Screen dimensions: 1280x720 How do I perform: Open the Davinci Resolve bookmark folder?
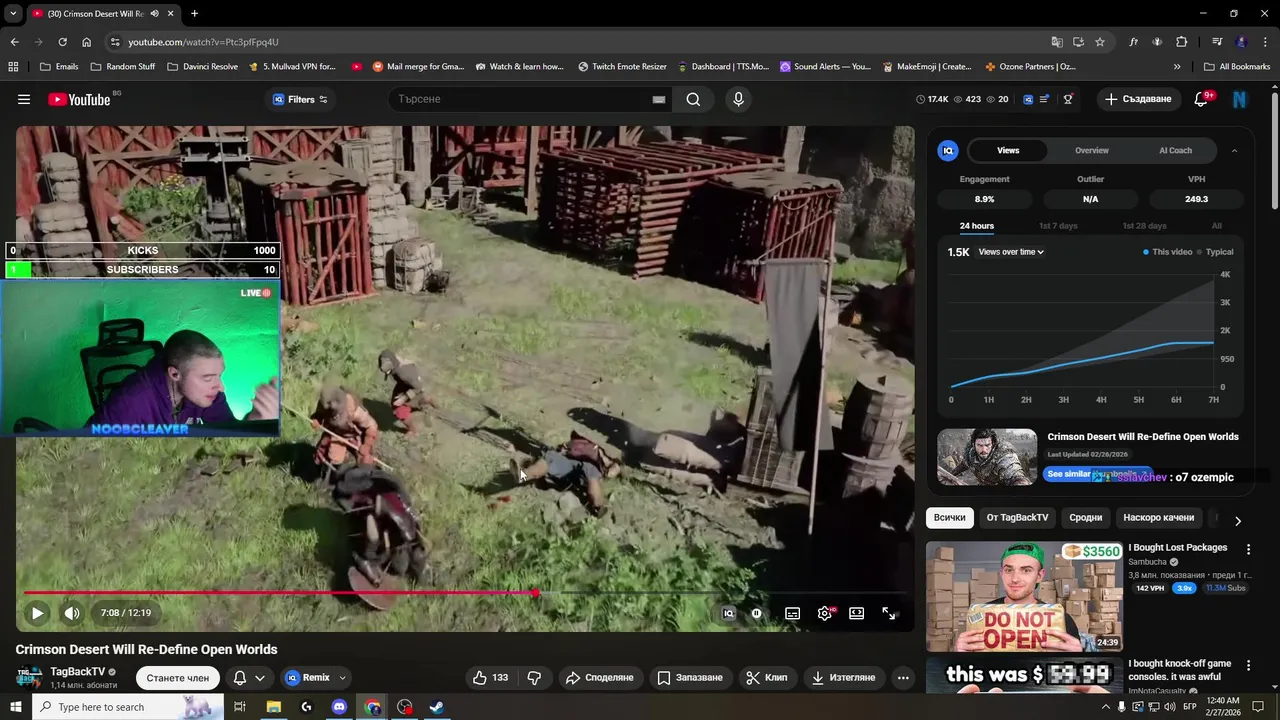202,67
